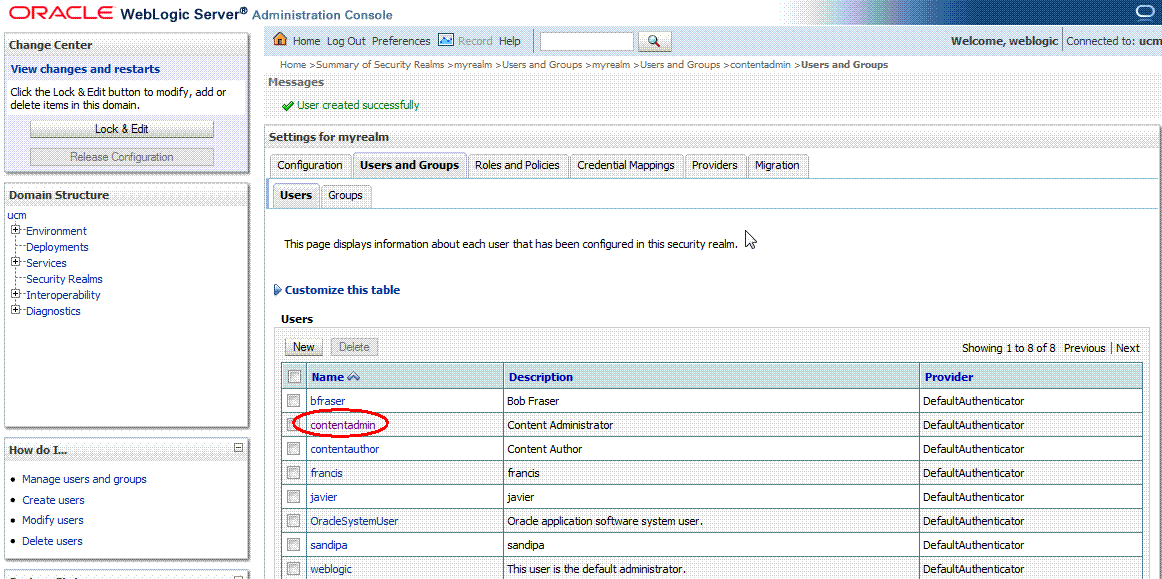
Task: Check the box for francis user
Action: (294, 473)
